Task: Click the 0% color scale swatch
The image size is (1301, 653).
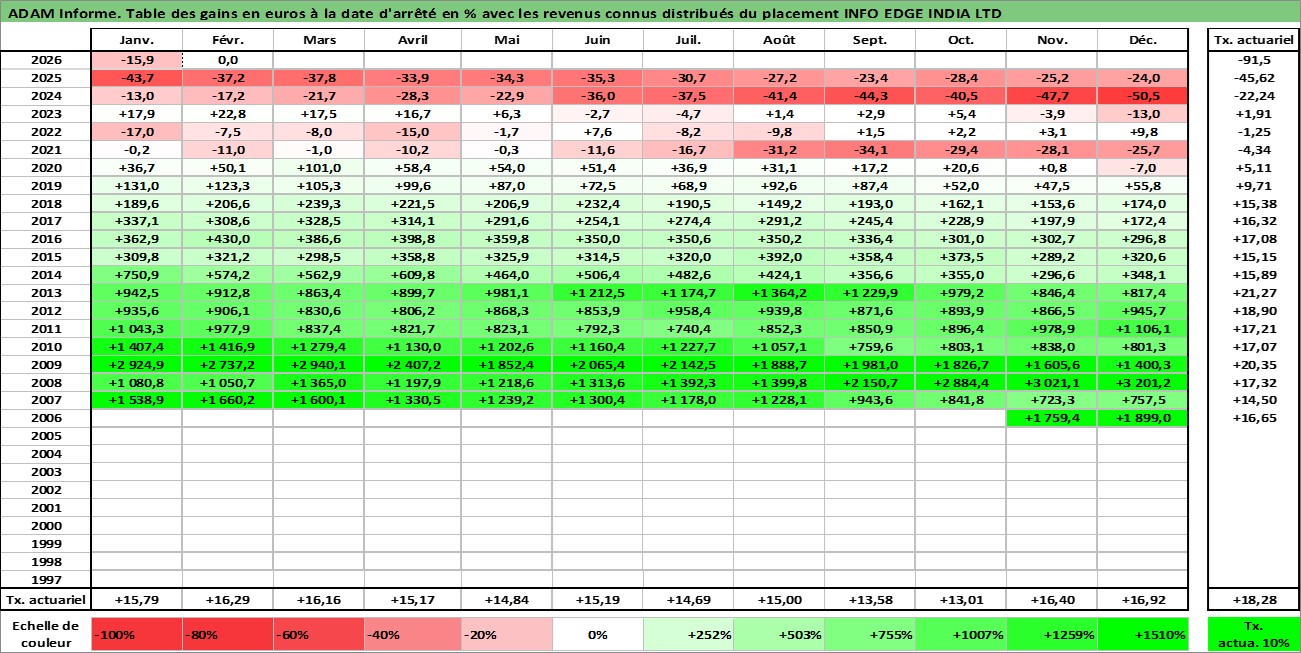Action: coord(597,634)
